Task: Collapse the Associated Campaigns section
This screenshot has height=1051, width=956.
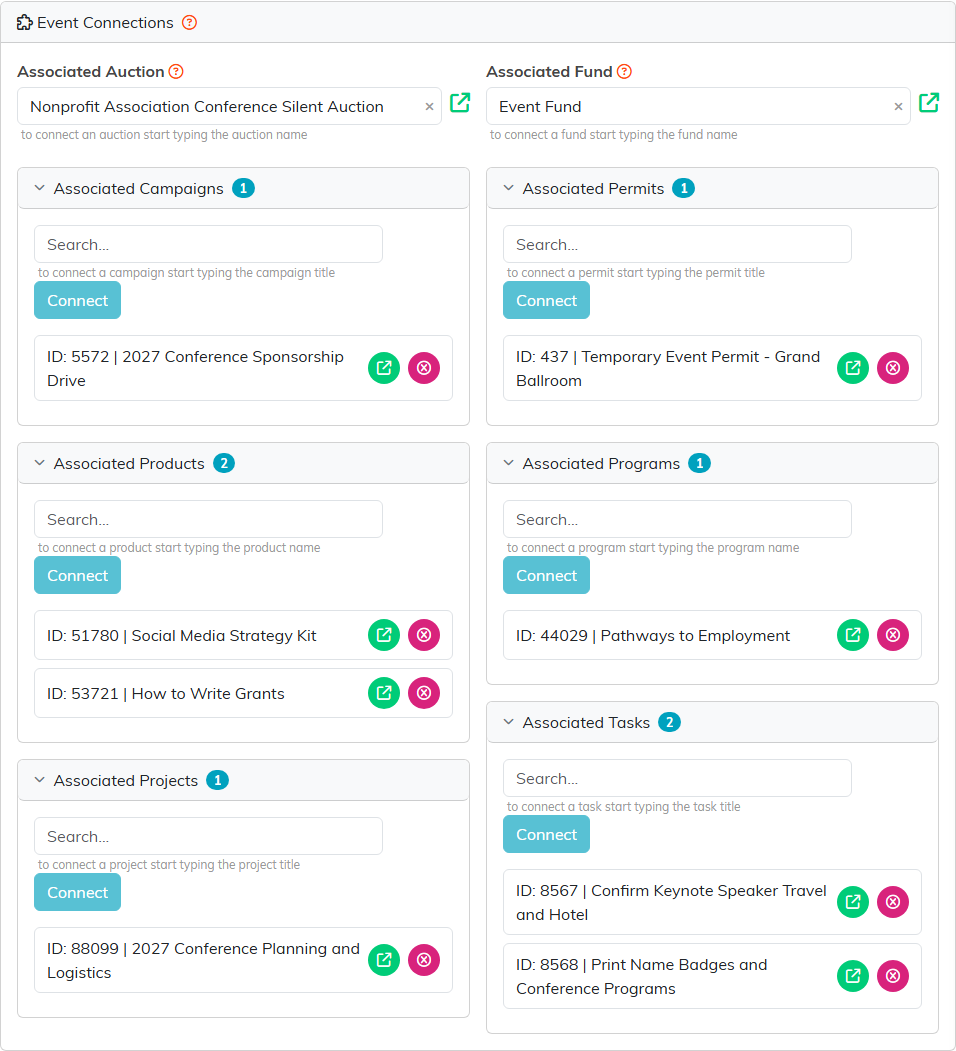Action: (40, 188)
